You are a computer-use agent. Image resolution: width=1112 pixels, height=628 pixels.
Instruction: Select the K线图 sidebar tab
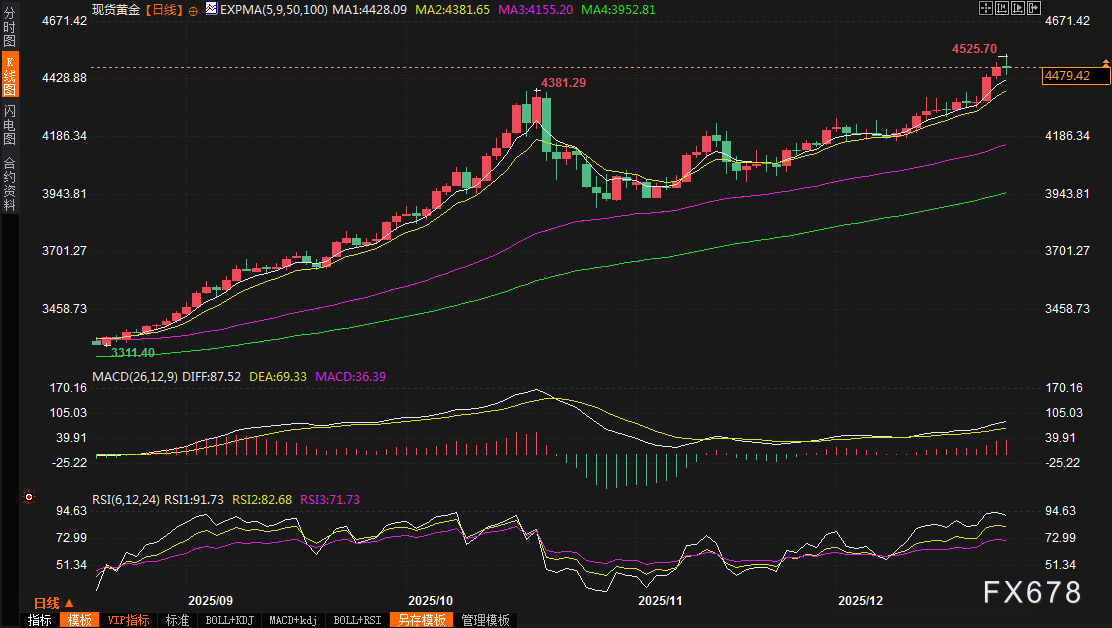(9, 76)
